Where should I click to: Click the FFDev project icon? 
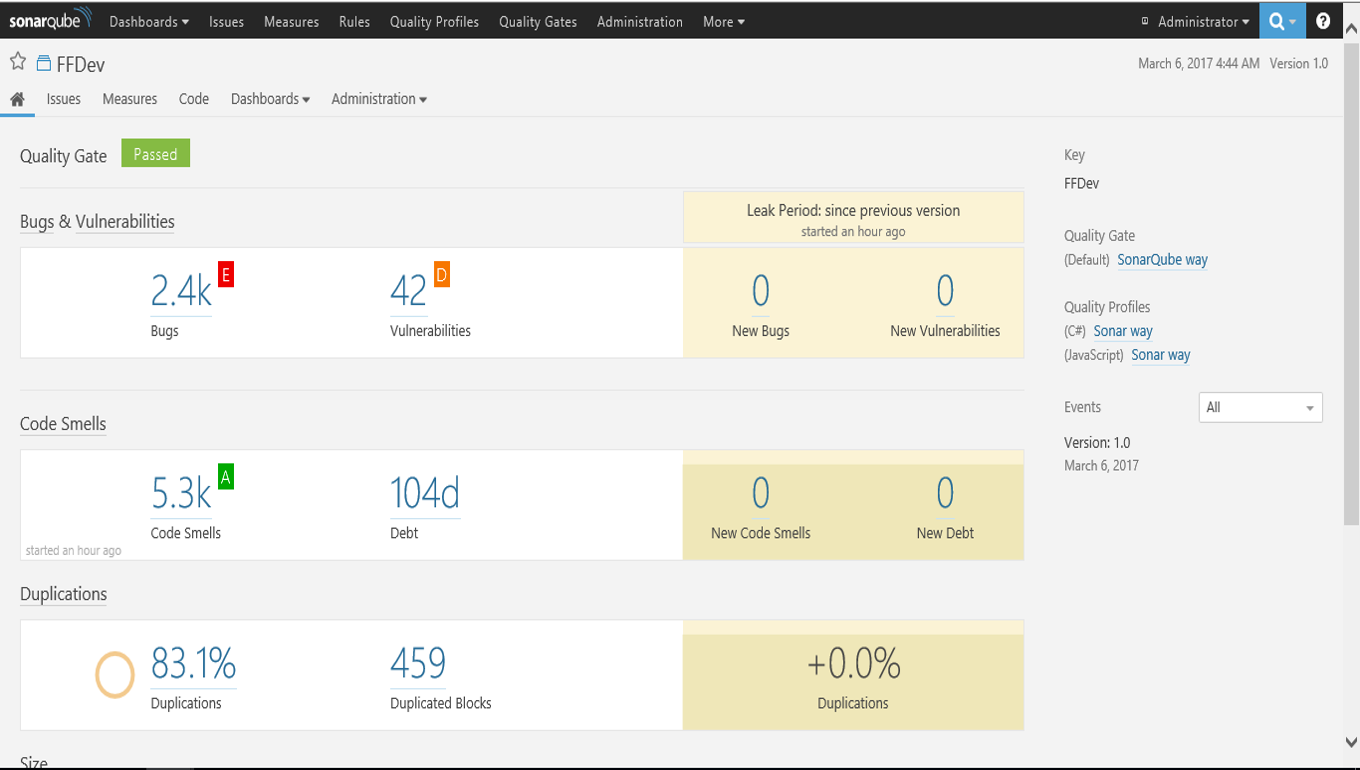pyautogui.click(x=43, y=64)
